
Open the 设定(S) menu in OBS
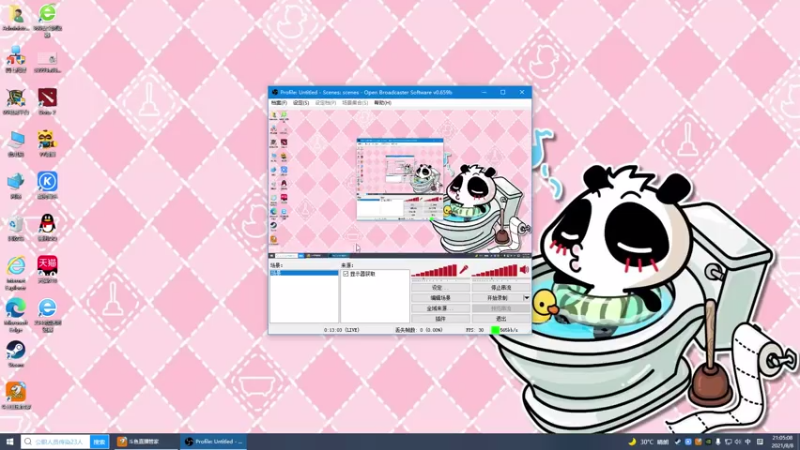click(301, 103)
